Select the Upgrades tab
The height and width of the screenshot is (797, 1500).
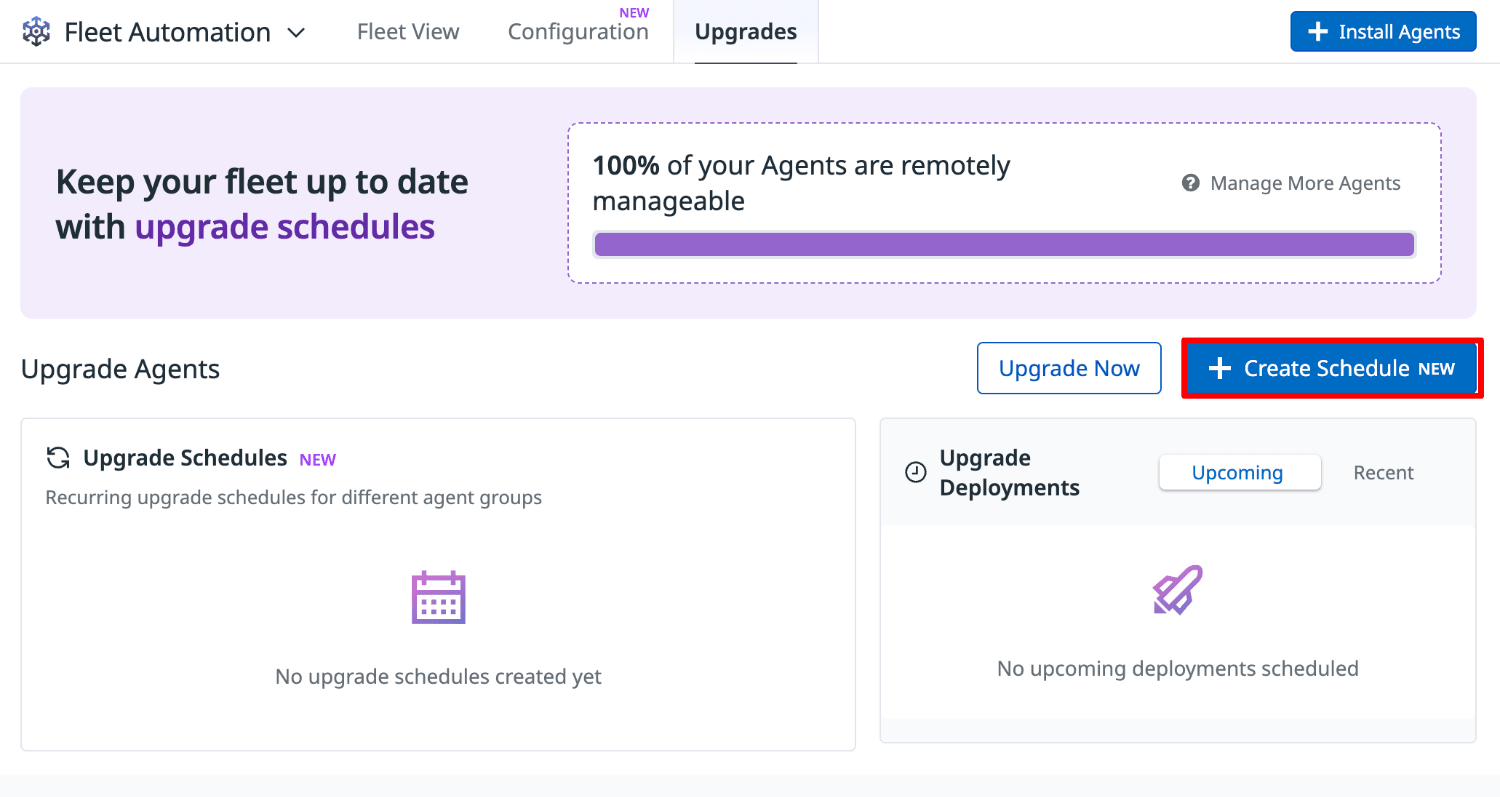(x=746, y=32)
